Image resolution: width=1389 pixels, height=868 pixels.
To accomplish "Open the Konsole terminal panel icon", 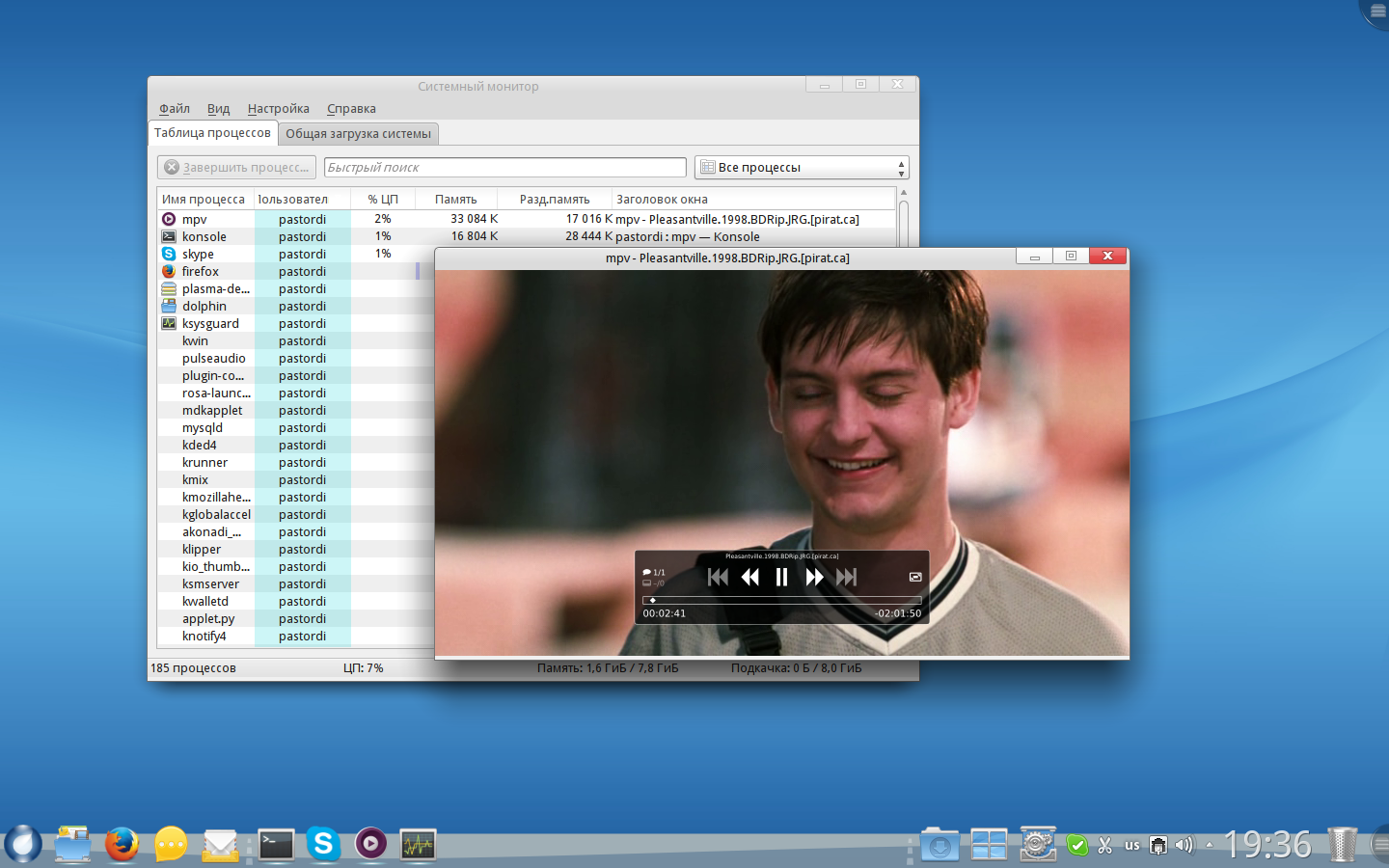I will pos(276,845).
